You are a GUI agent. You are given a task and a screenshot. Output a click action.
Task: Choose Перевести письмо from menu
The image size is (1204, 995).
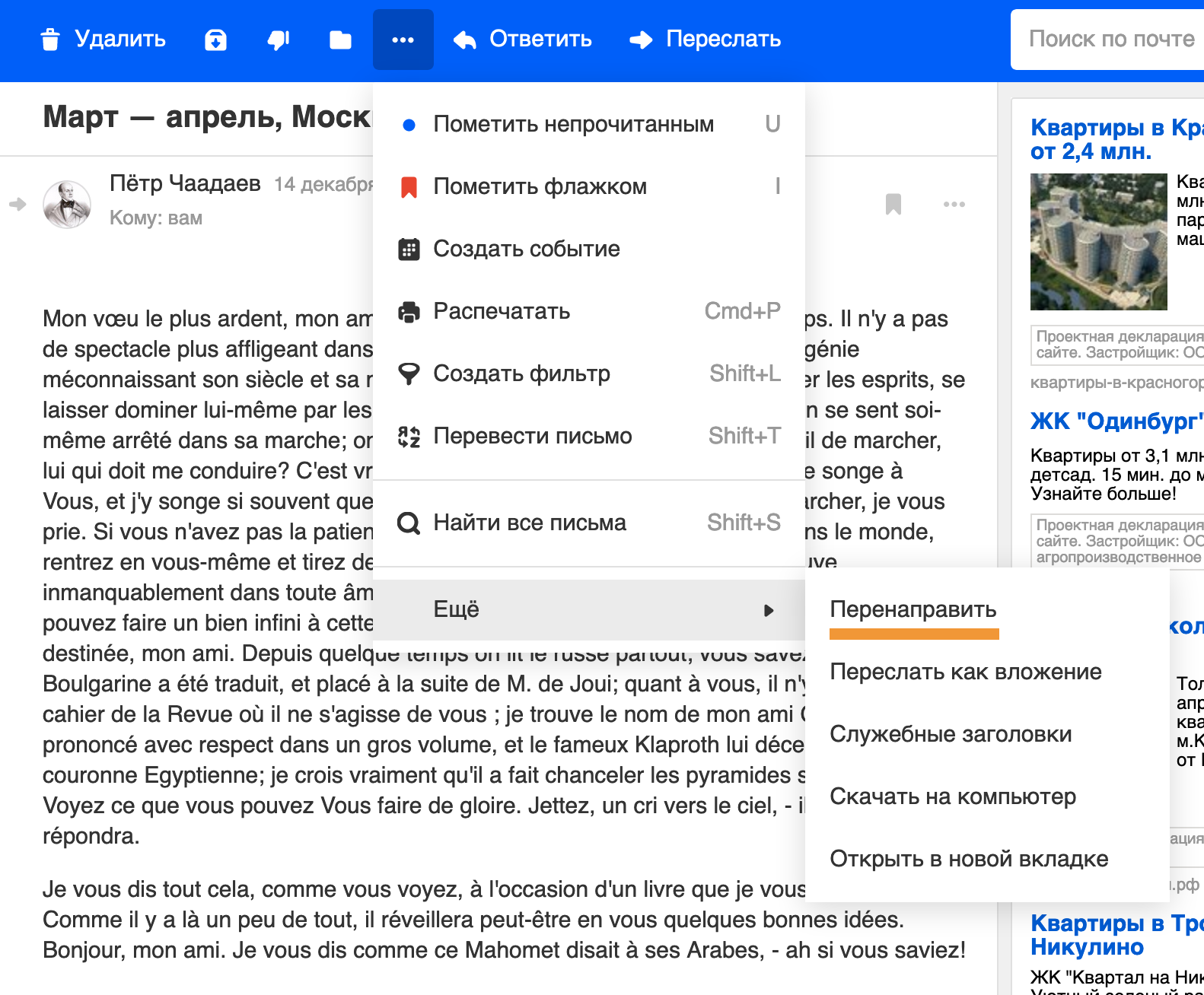[589, 436]
